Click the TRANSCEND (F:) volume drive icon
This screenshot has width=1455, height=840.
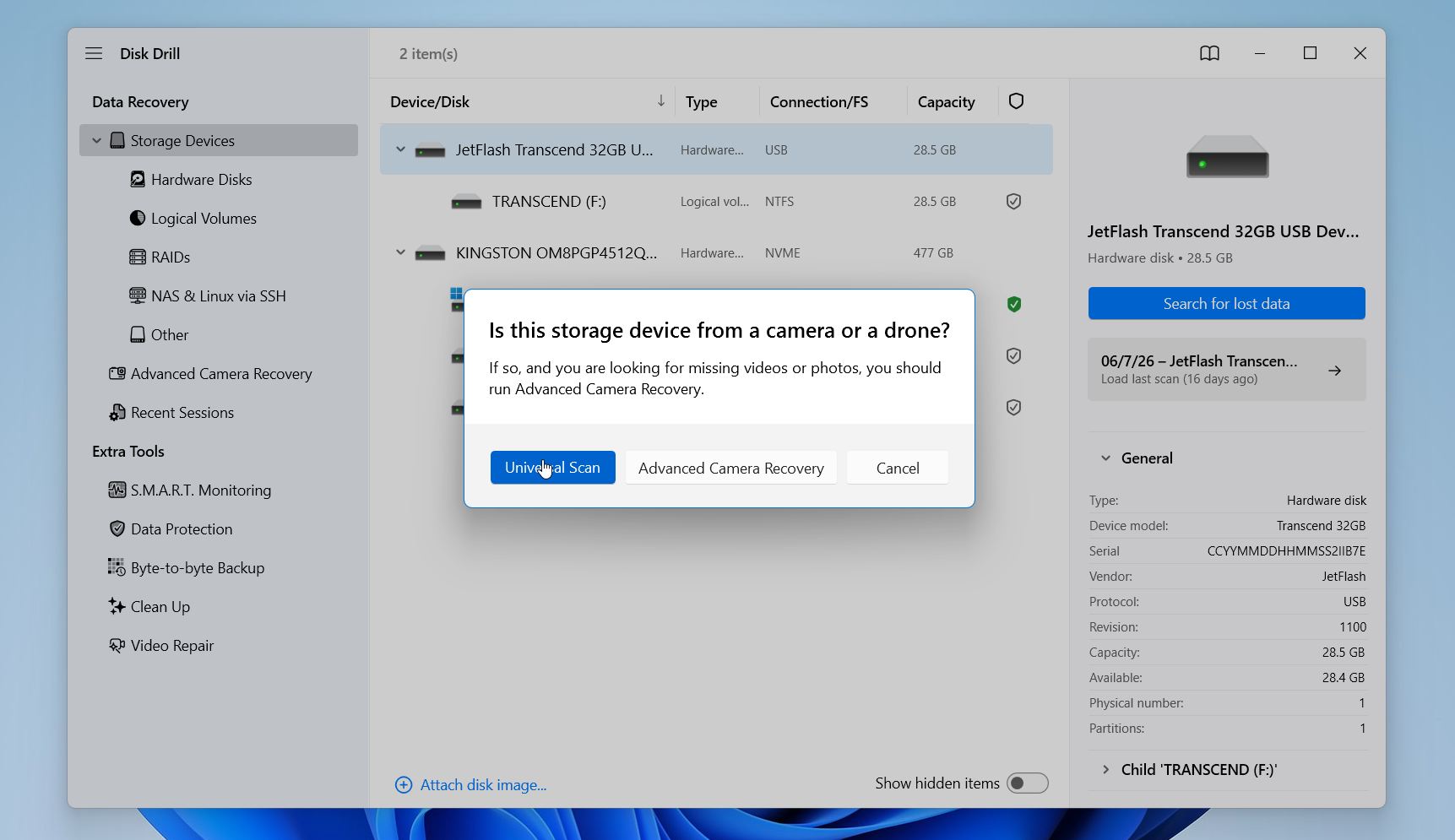click(x=466, y=202)
